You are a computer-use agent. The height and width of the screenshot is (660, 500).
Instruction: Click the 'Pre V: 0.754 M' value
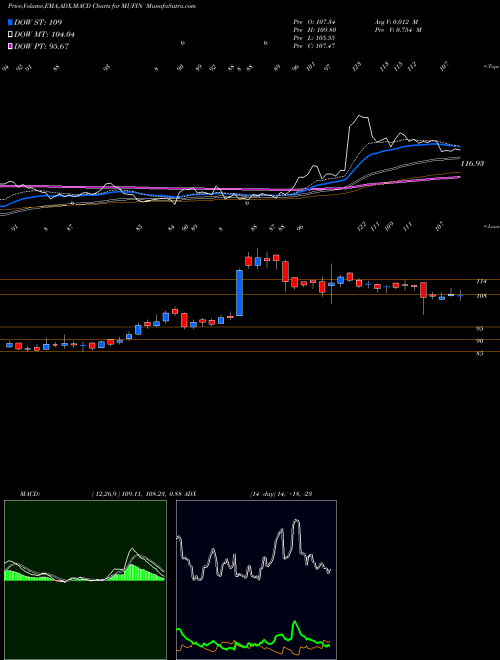pyautogui.click(x=398, y=30)
